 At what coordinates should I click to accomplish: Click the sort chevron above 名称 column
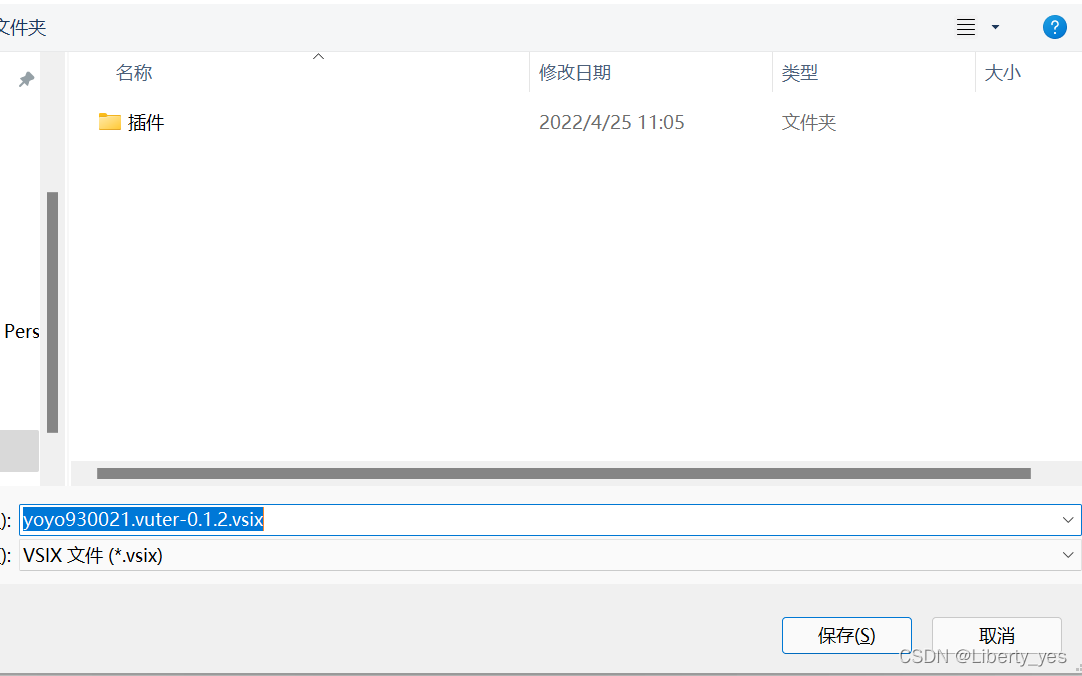[318, 58]
